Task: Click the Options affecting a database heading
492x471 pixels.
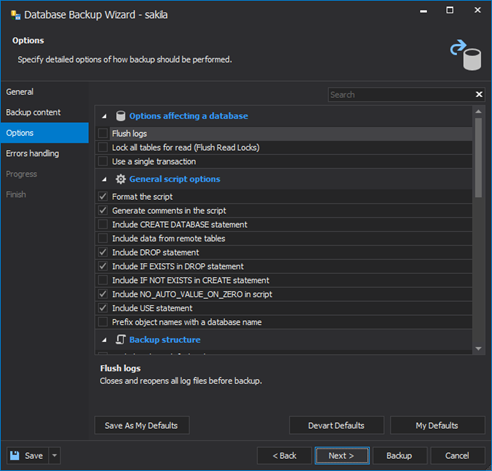Action: (189, 116)
